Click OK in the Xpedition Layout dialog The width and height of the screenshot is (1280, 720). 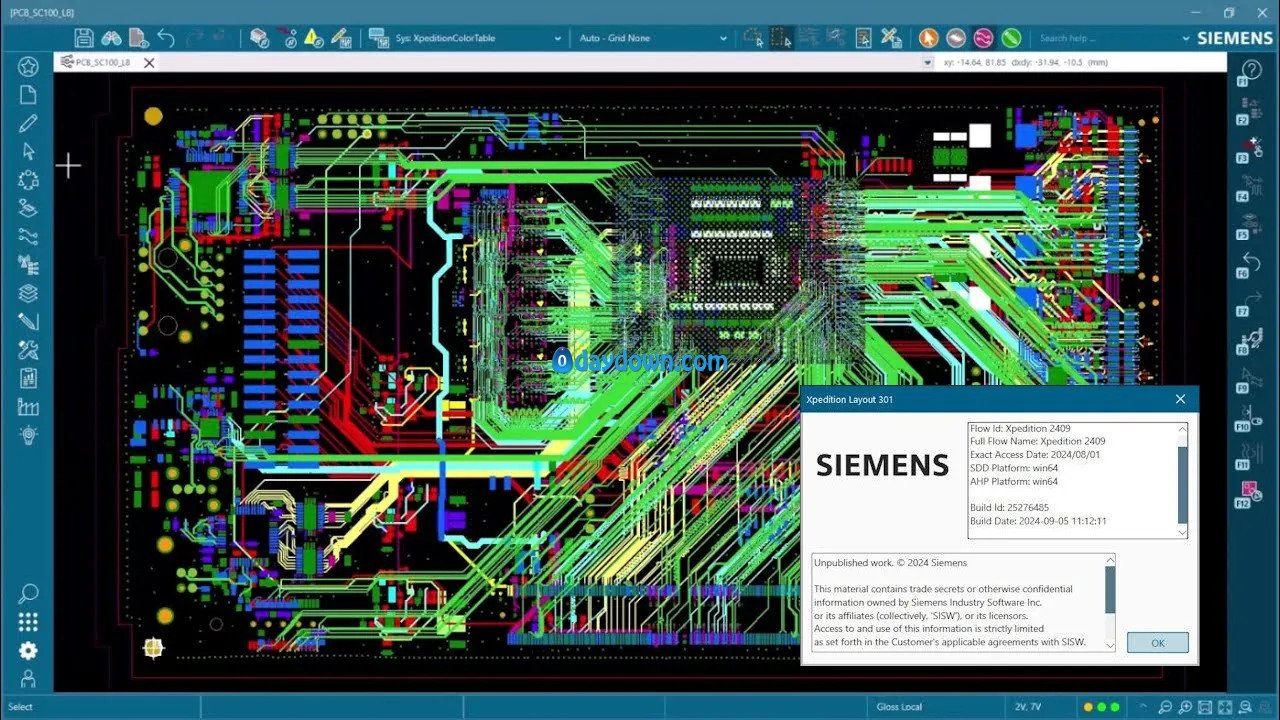click(x=1158, y=642)
